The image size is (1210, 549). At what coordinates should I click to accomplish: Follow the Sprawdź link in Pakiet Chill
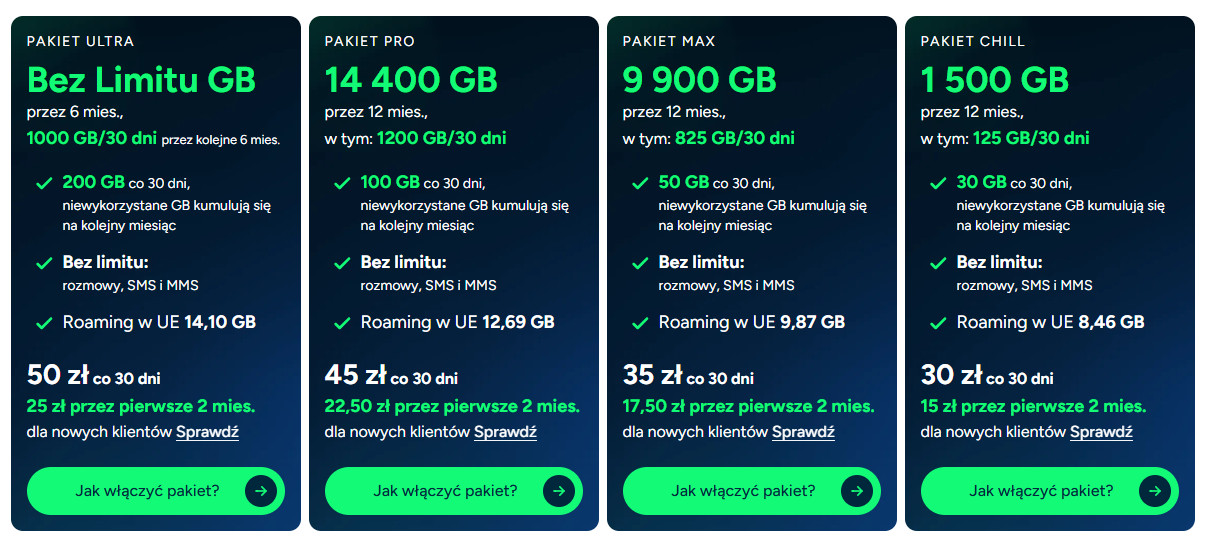point(1101,432)
